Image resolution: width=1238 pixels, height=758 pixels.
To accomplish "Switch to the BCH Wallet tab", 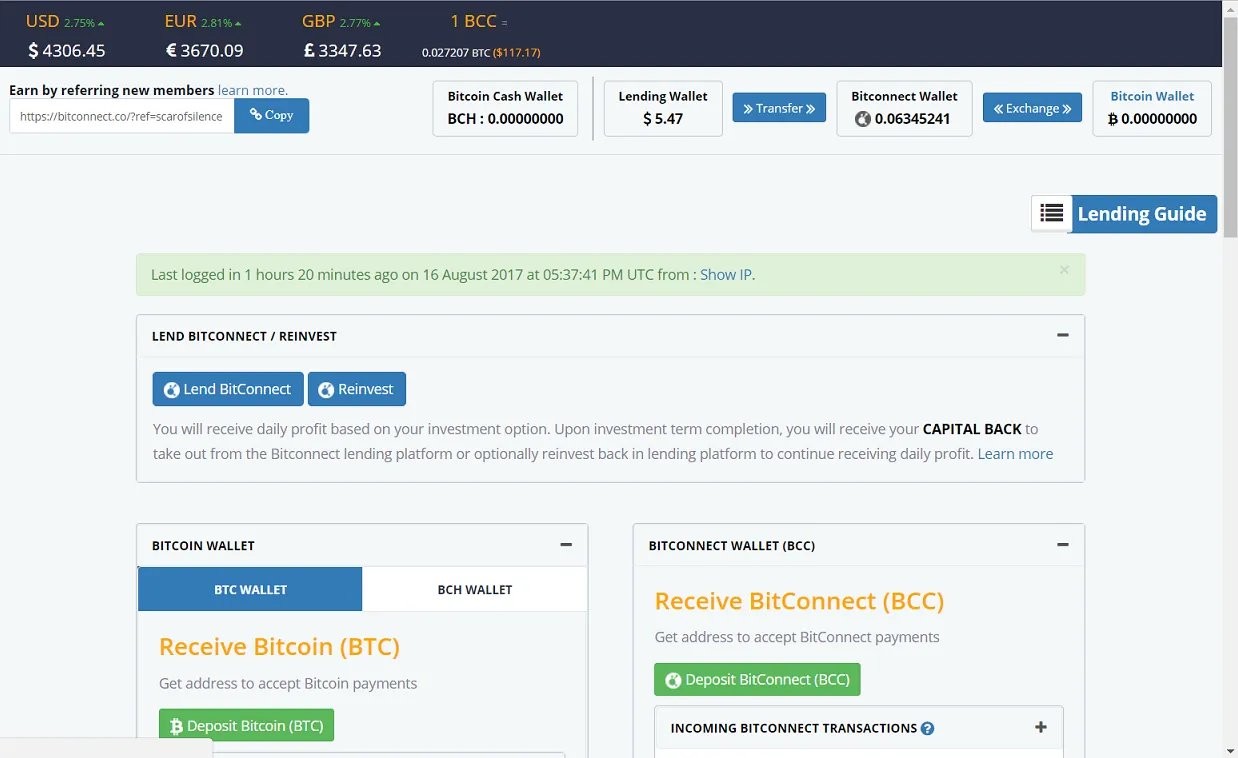I will 475,589.
